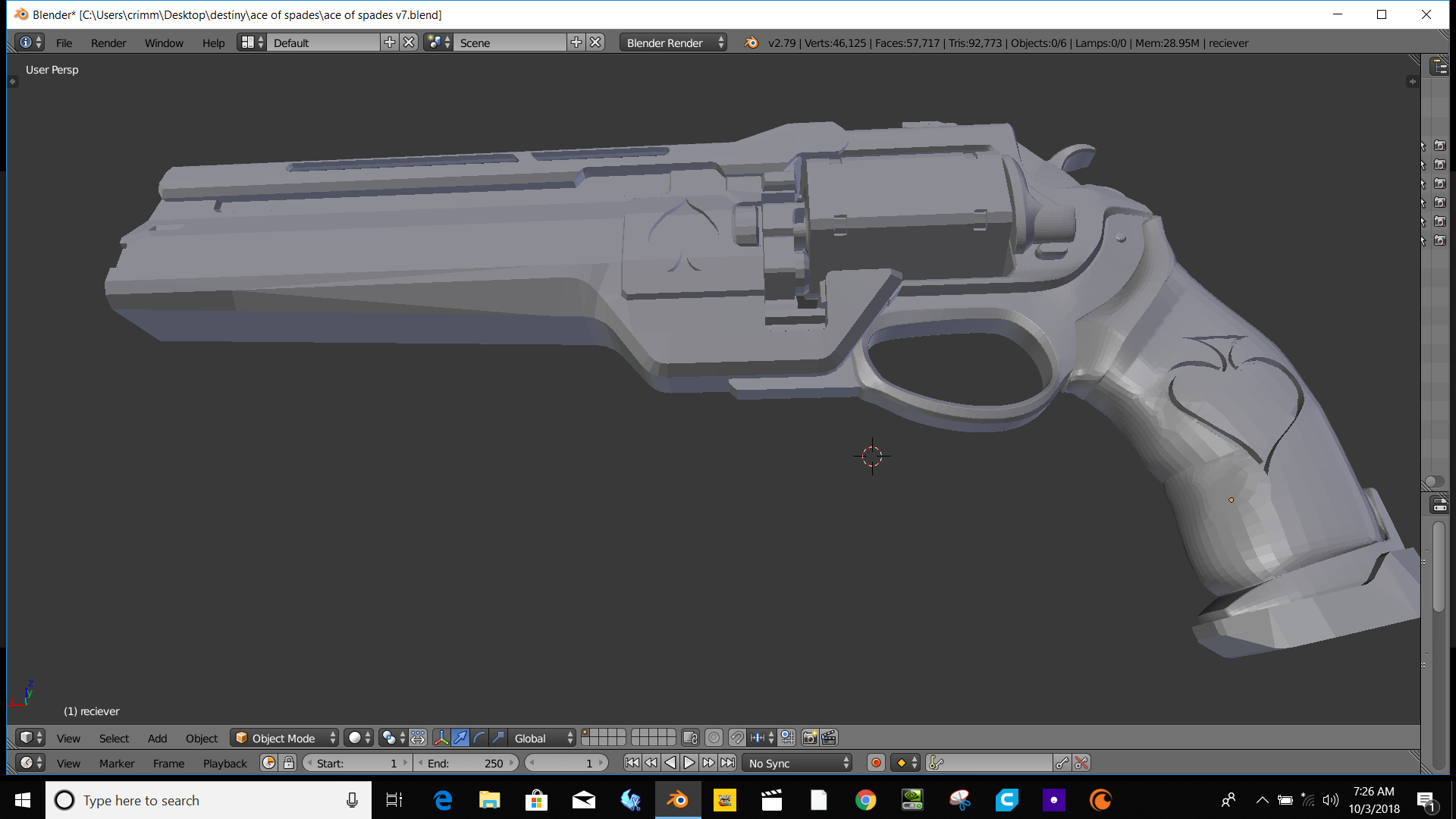The width and height of the screenshot is (1456, 819).
Task: Toggle the 3D manipulator widget
Action: (x=441, y=738)
